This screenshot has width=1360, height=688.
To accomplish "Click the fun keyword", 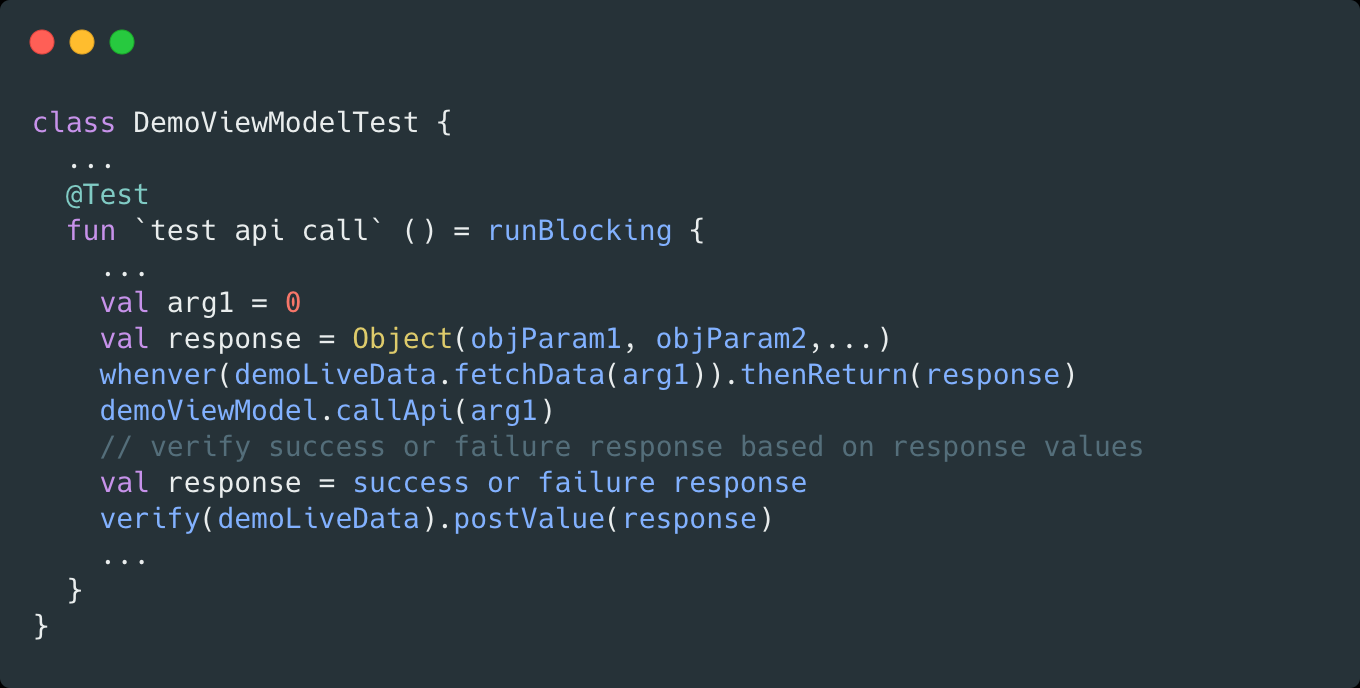I will [x=91, y=231].
